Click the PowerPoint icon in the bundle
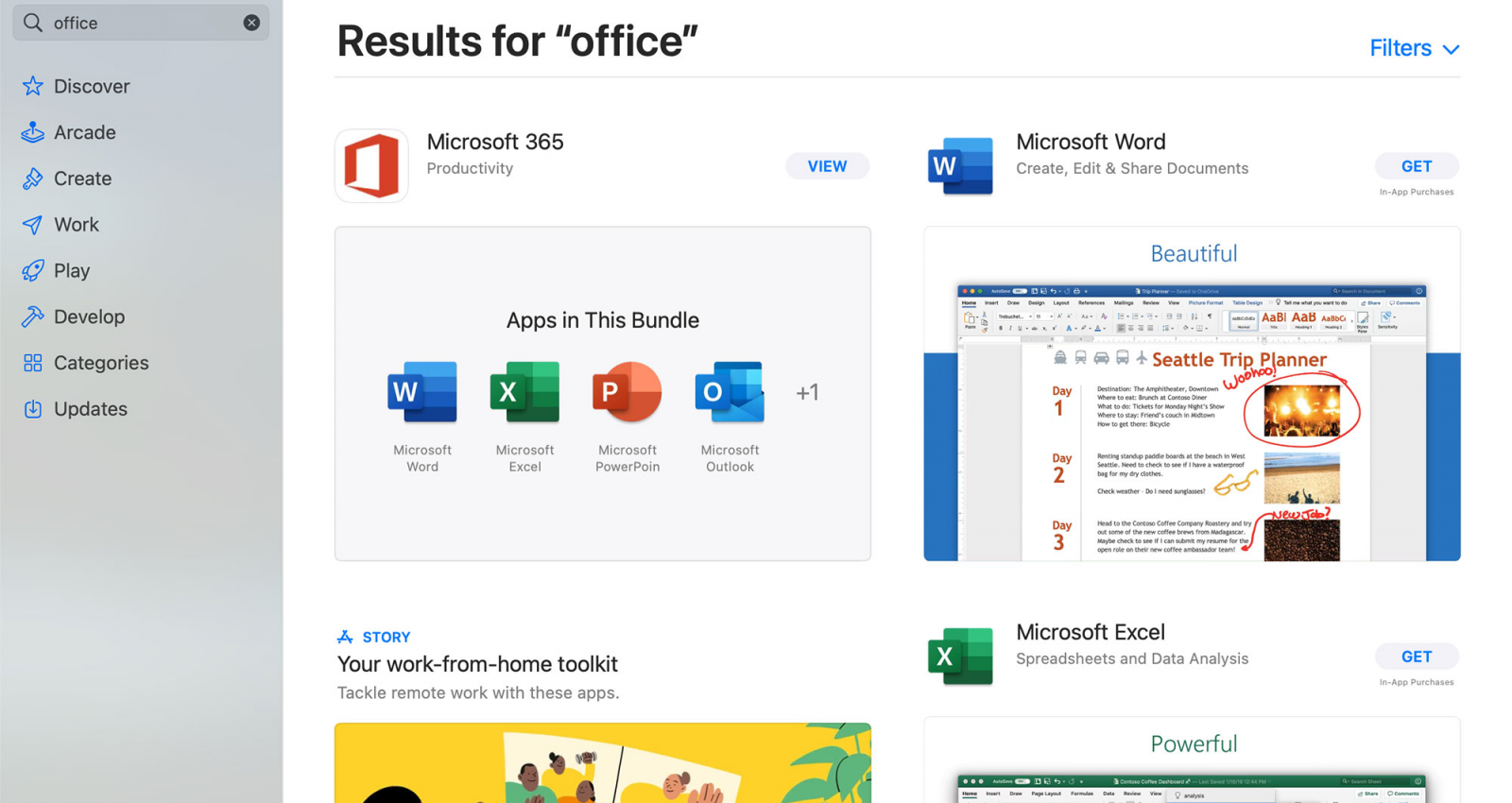The width and height of the screenshot is (1512, 803). [627, 392]
